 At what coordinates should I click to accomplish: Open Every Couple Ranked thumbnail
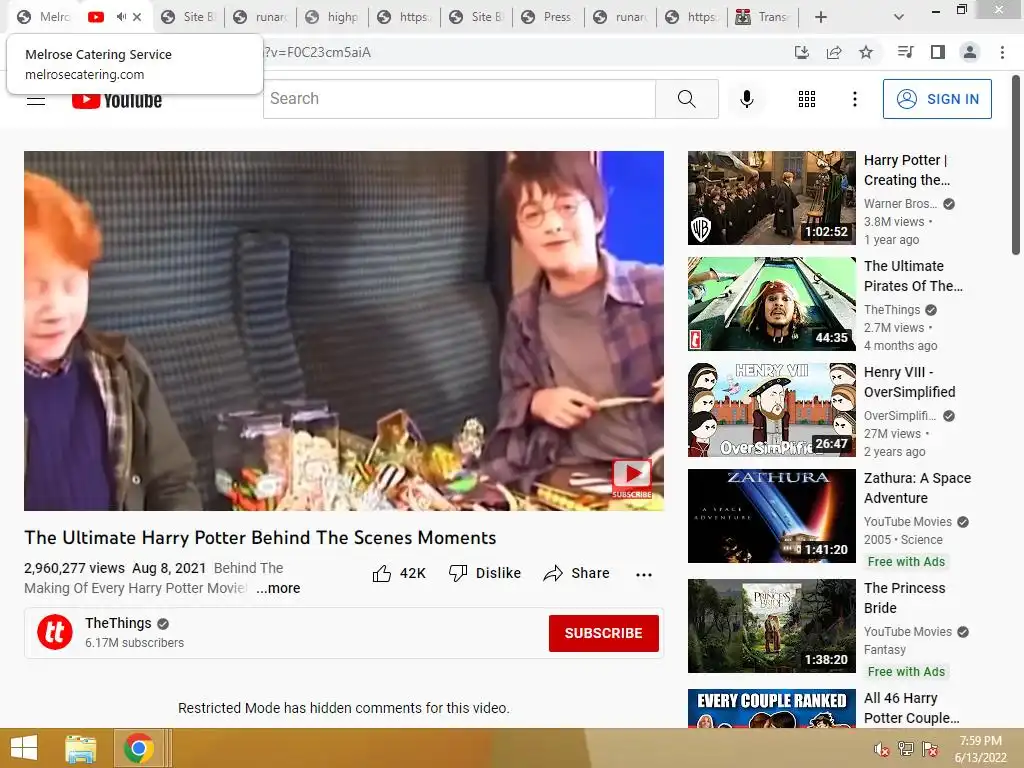click(771, 709)
